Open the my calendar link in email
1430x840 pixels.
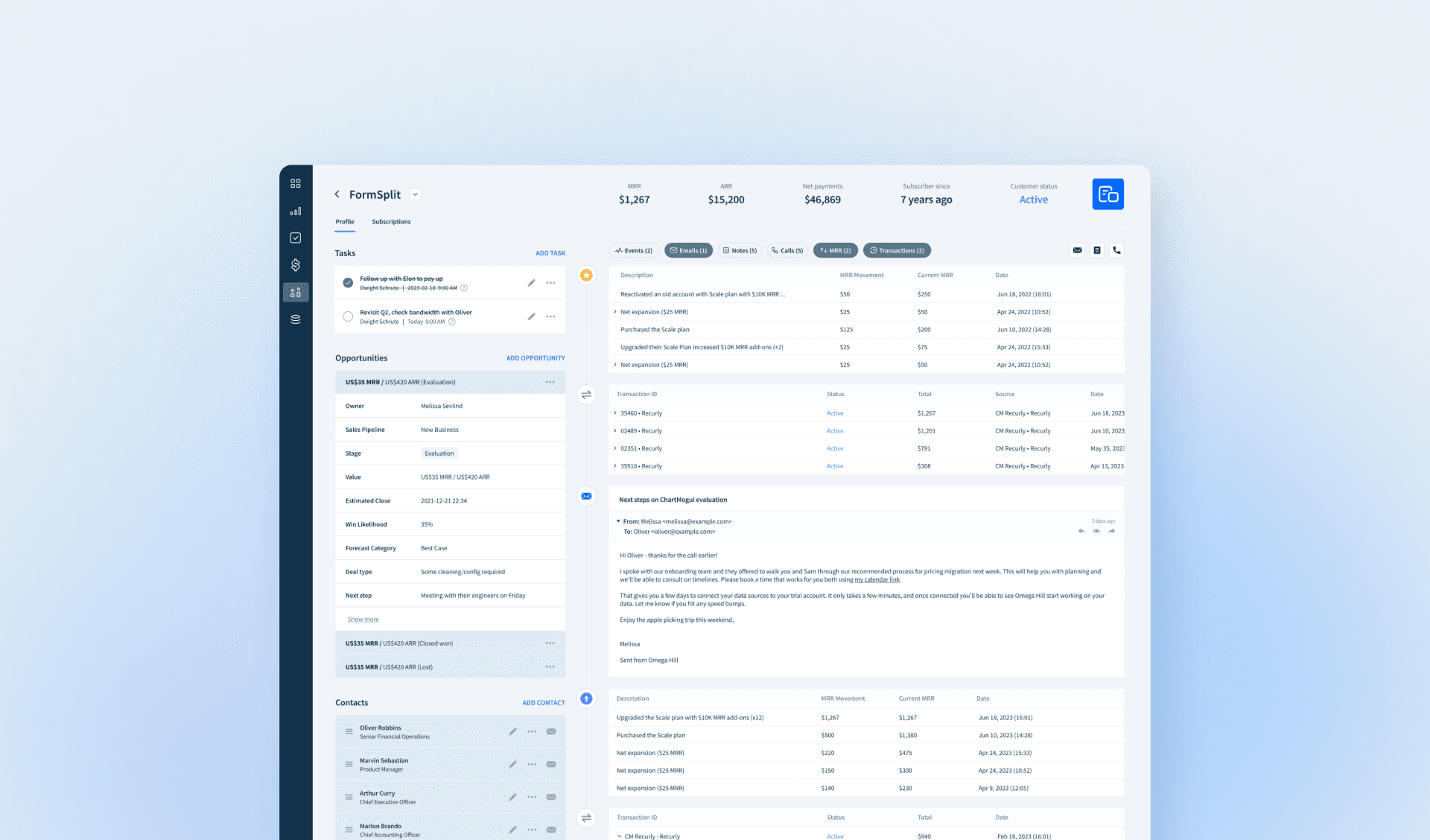tap(877, 579)
